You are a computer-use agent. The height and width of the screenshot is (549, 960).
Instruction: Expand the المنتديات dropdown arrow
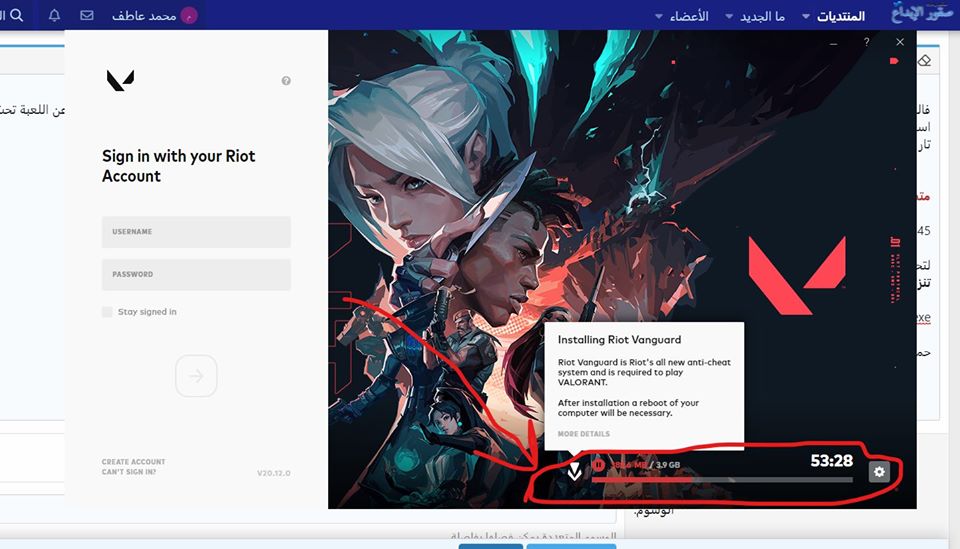(x=806, y=17)
